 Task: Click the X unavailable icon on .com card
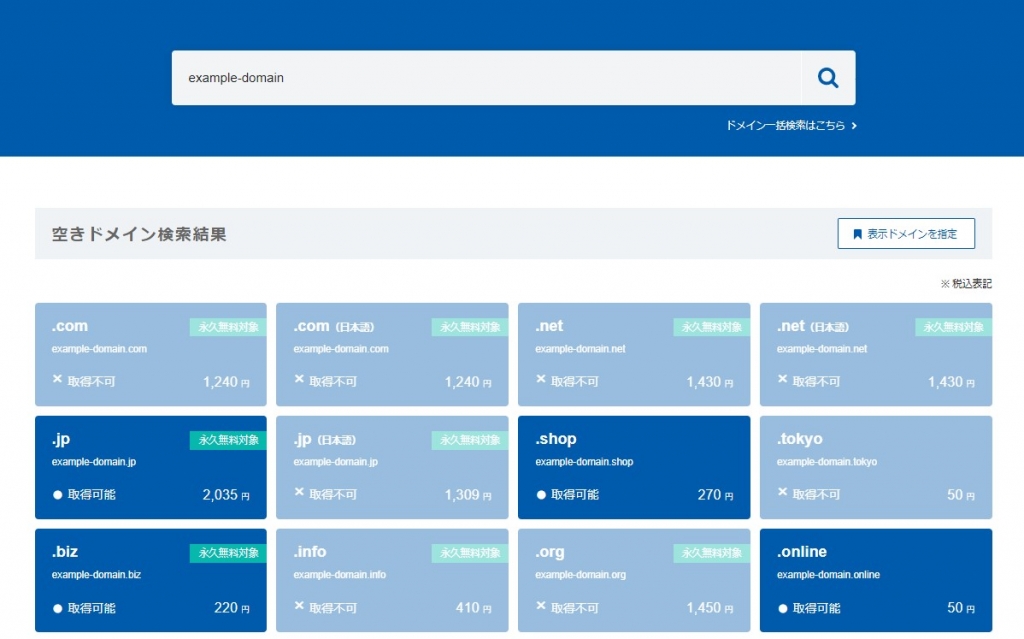[x=58, y=380]
